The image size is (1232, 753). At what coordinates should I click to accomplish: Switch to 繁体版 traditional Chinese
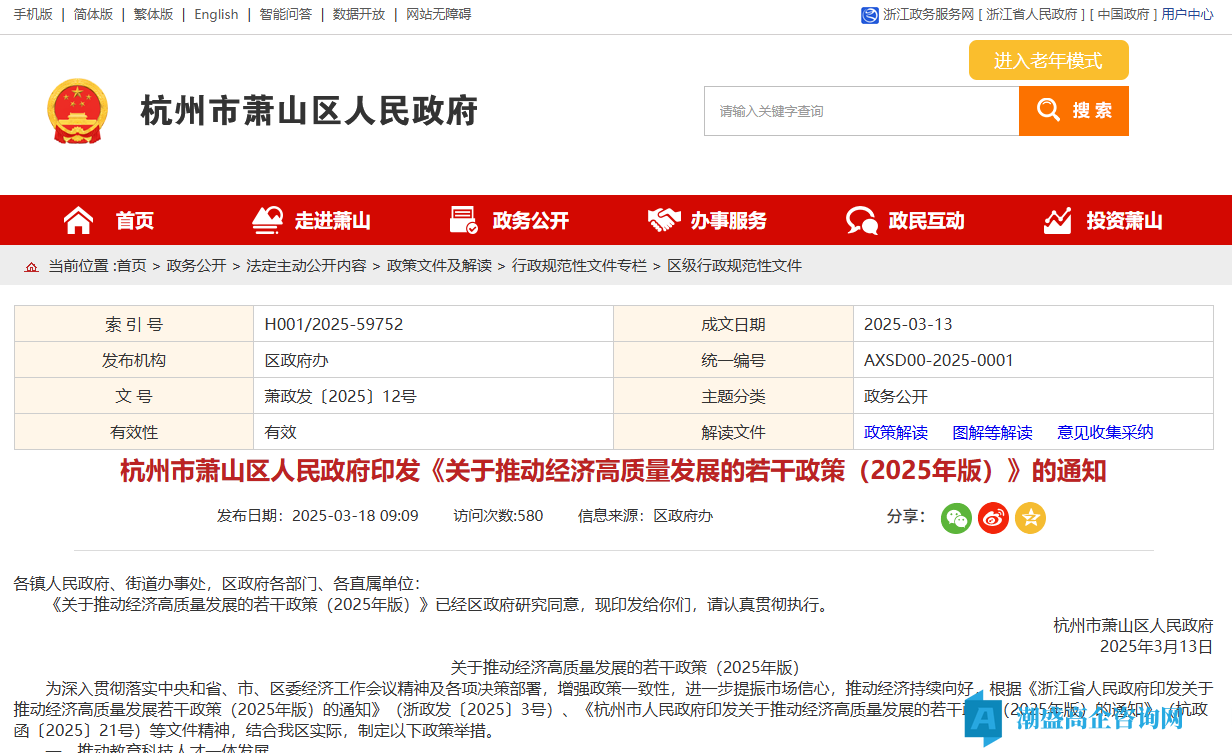click(x=153, y=14)
